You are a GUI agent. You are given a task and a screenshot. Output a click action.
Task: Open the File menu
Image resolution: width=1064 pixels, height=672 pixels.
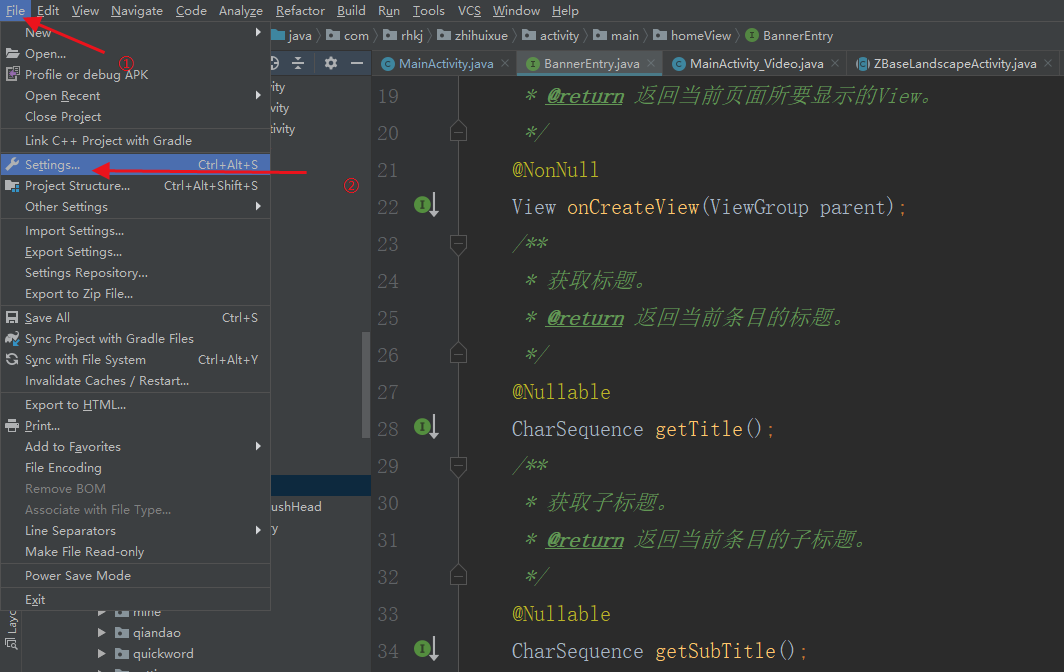(x=15, y=11)
